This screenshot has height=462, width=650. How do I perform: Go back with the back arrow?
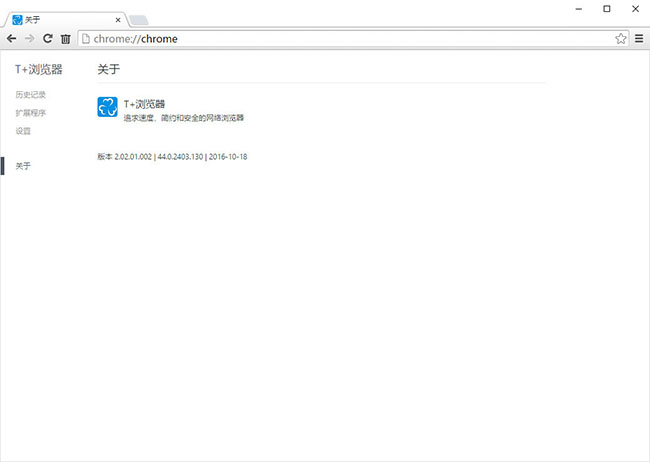tap(12, 39)
